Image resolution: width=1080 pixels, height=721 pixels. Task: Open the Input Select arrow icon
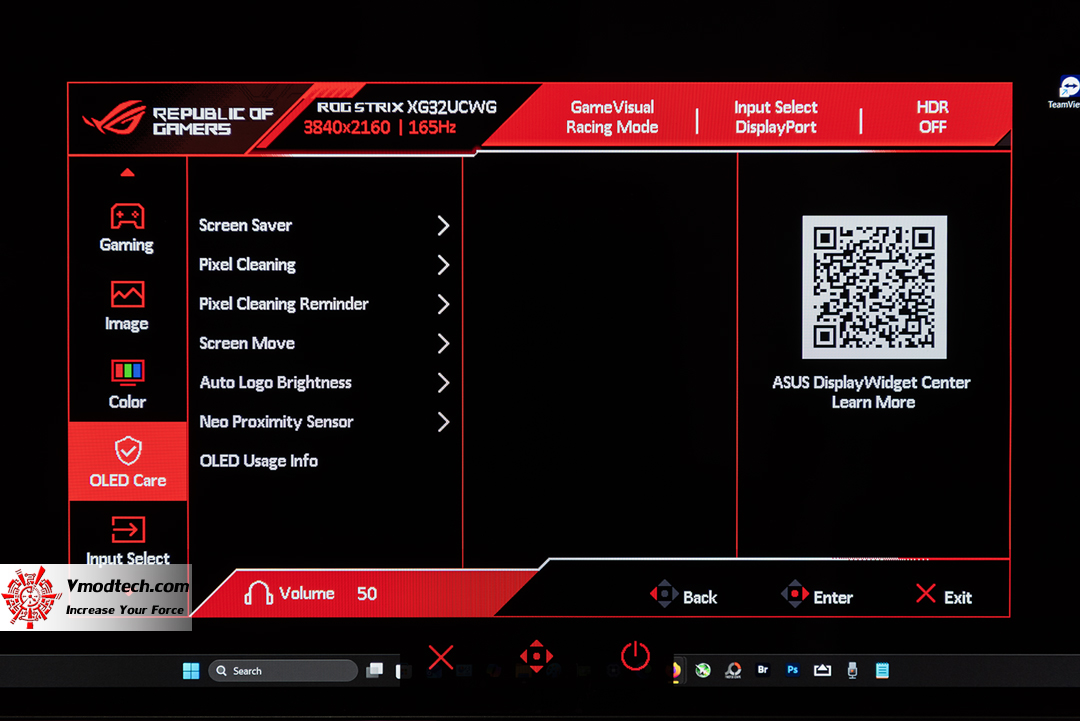click(127, 530)
